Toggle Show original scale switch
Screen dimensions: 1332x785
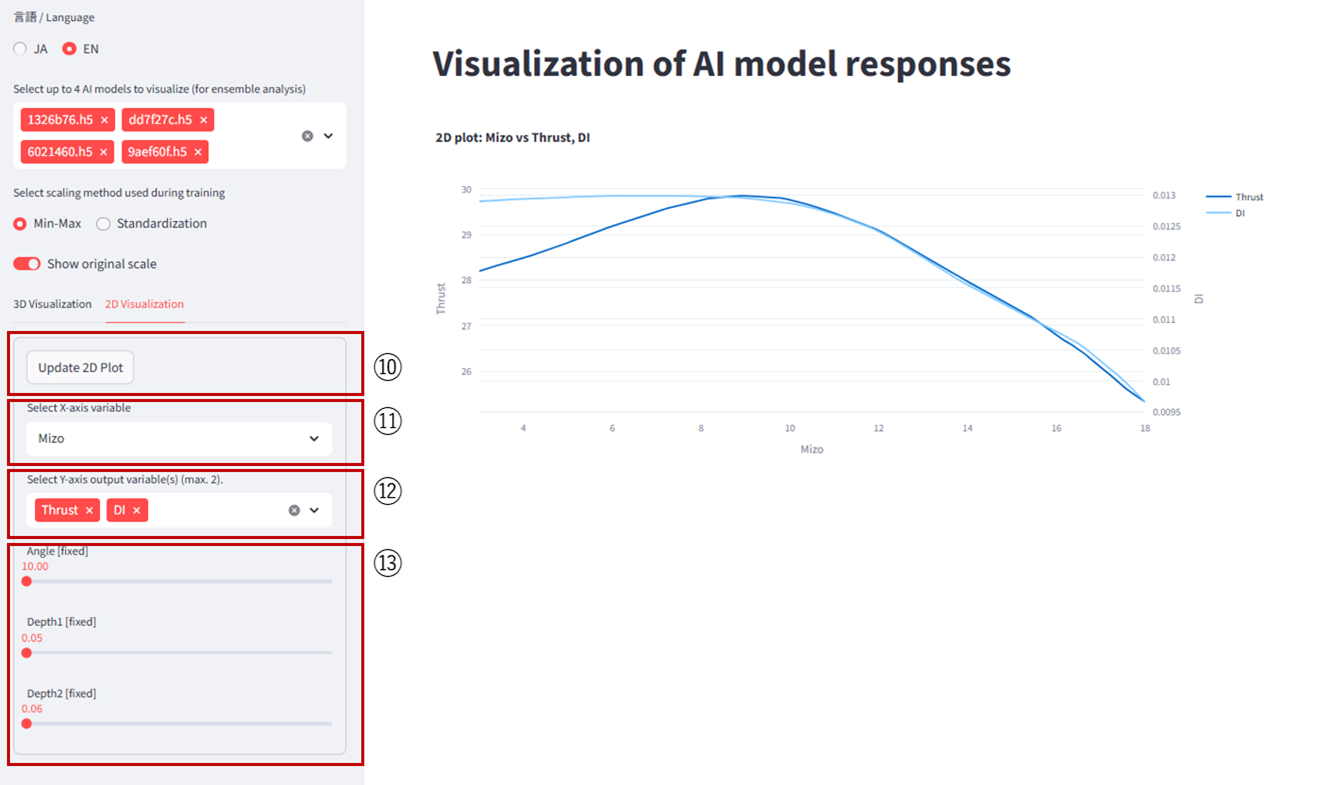pos(27,264)
